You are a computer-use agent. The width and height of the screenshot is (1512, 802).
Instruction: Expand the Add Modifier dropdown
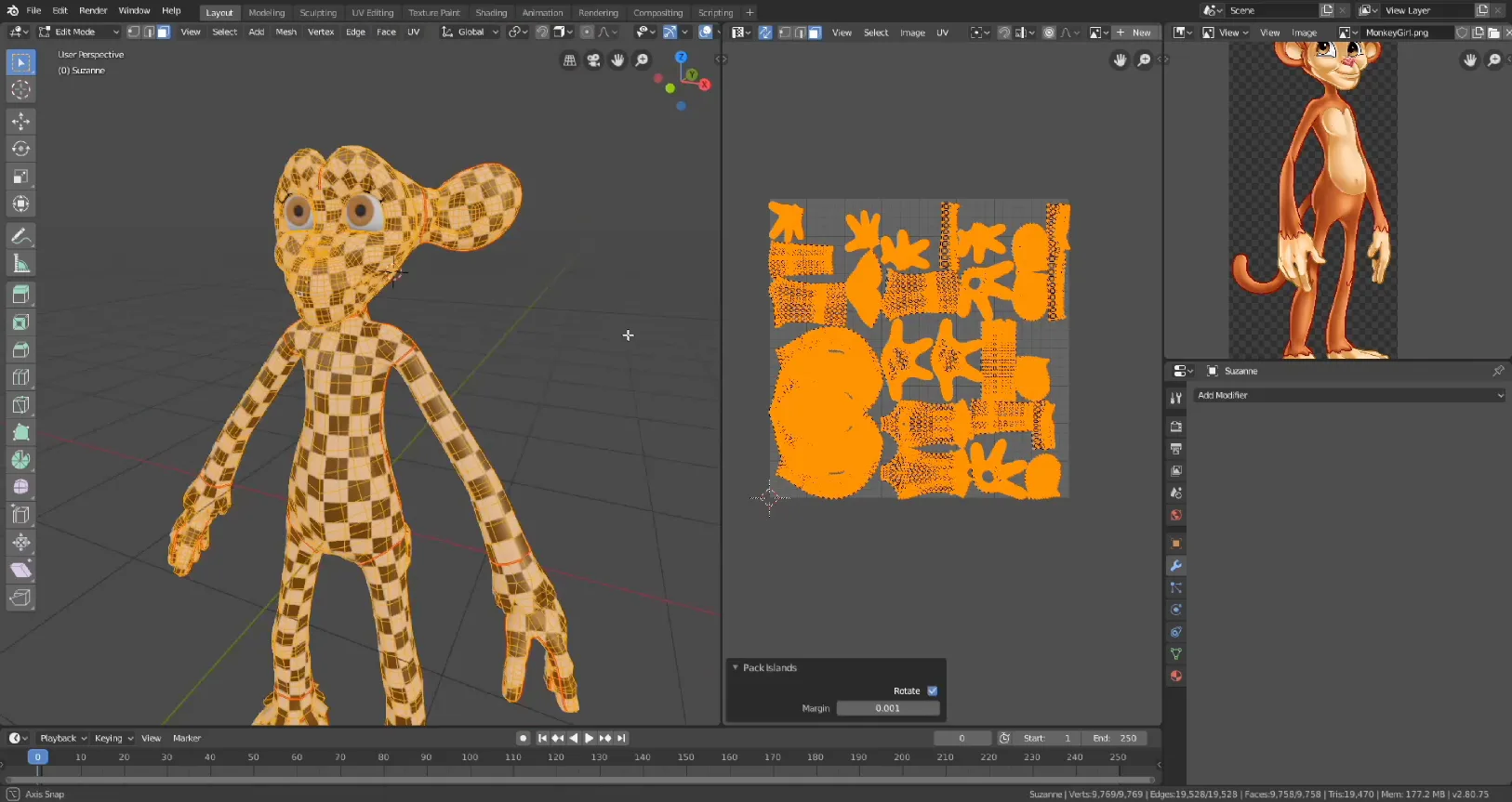1348,395
